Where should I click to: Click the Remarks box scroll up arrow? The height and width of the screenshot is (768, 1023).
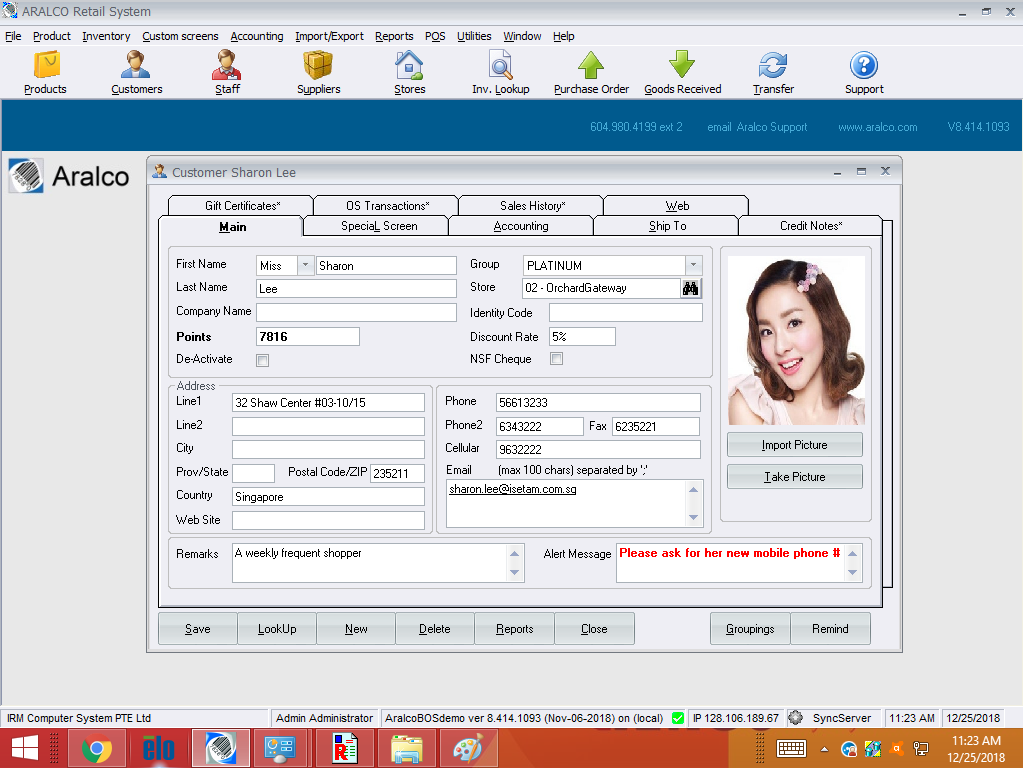pos(514,553)
